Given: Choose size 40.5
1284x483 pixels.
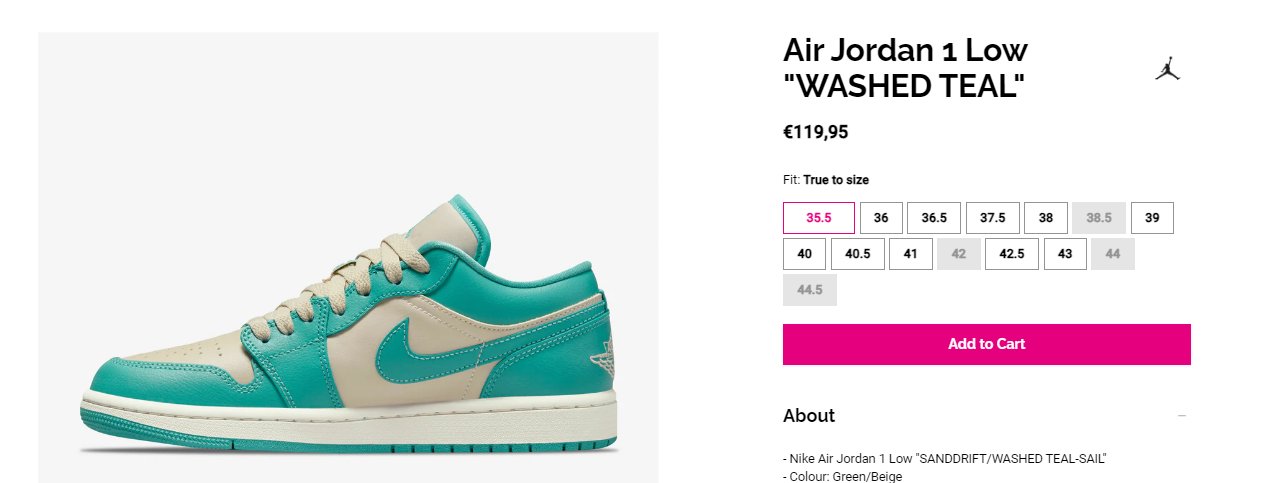Looking at the screenshot, I should [858, 254].
